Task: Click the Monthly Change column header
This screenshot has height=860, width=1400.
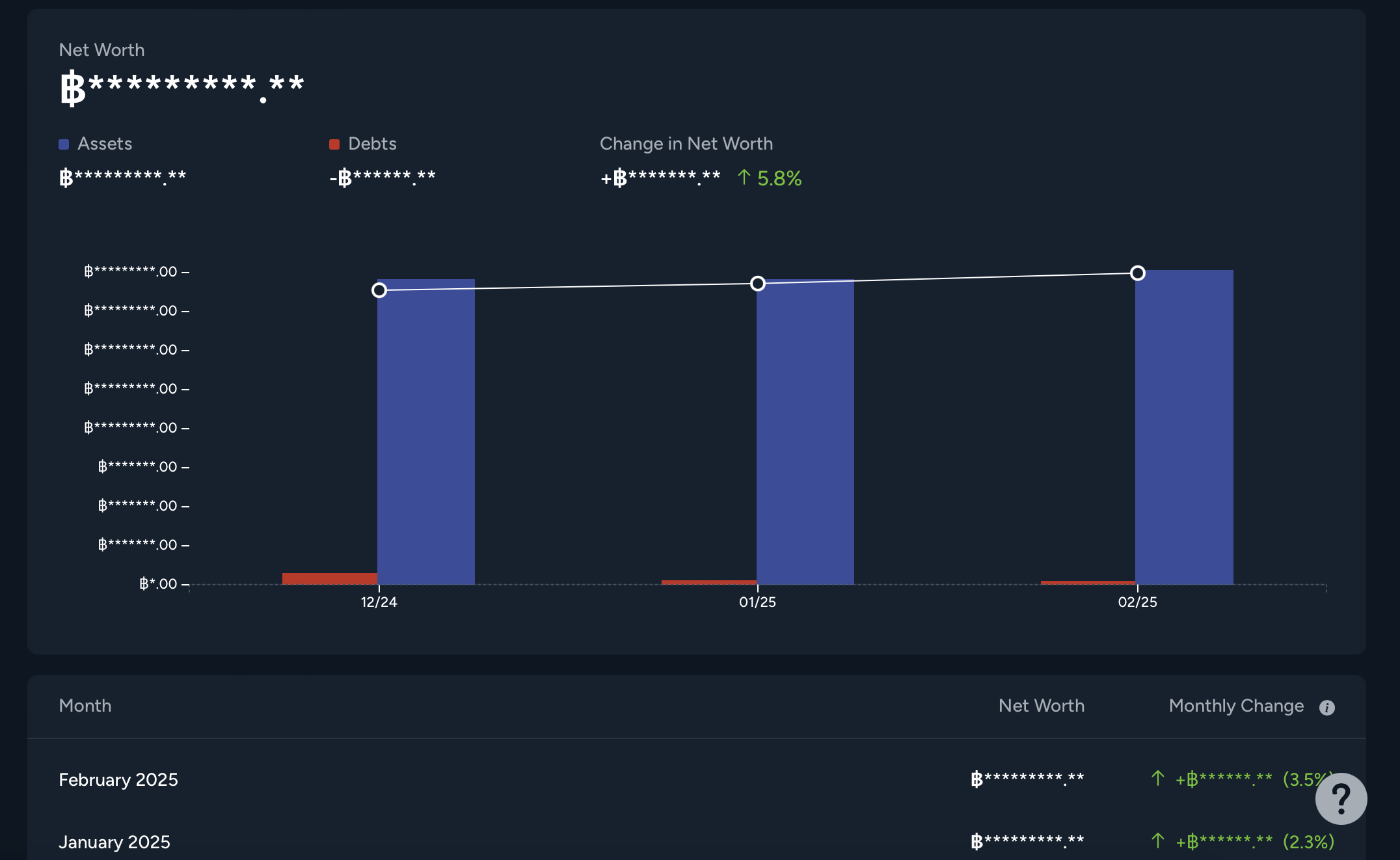Action: click(1236, 706)
